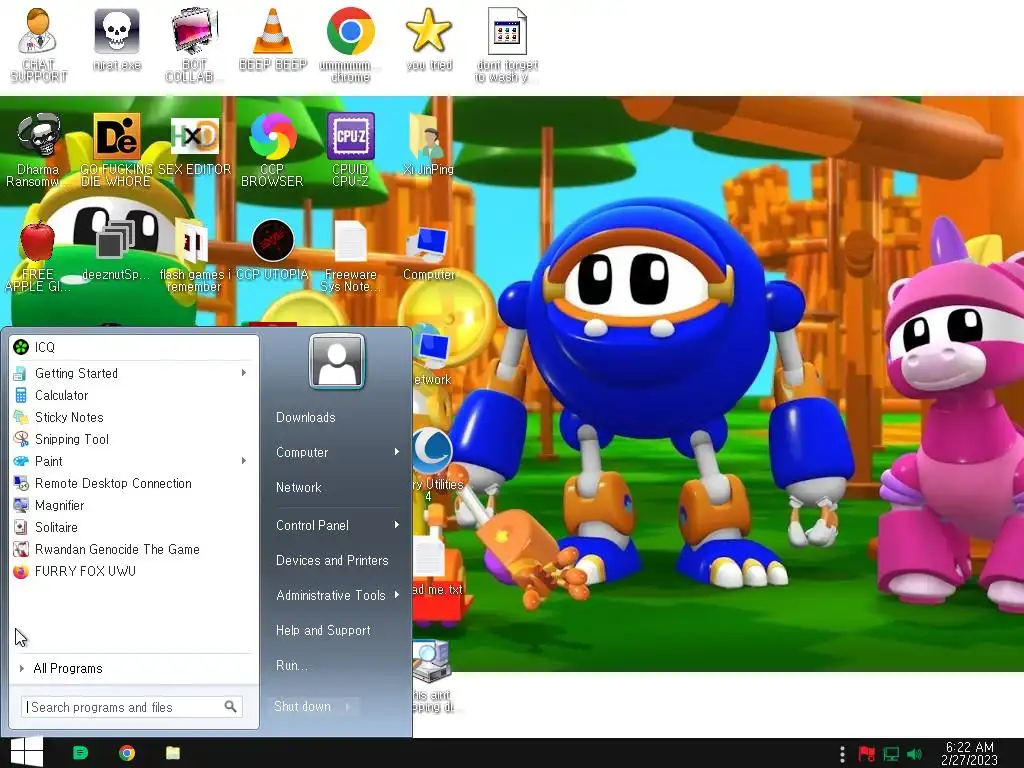Open the BEEP BEEP traffic cone icon
1024x768 pixels.
272,39
